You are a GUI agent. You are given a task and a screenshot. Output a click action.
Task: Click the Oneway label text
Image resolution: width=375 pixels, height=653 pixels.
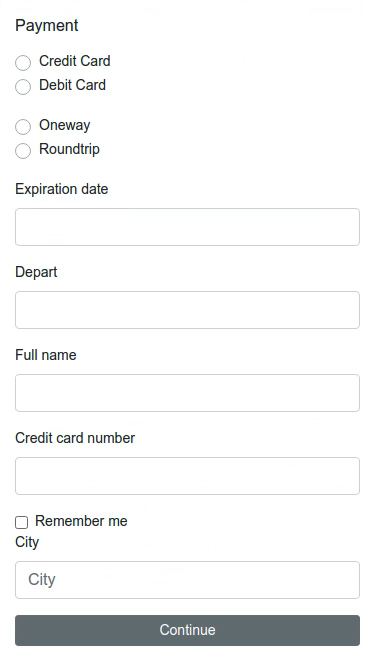pos(65,125)
